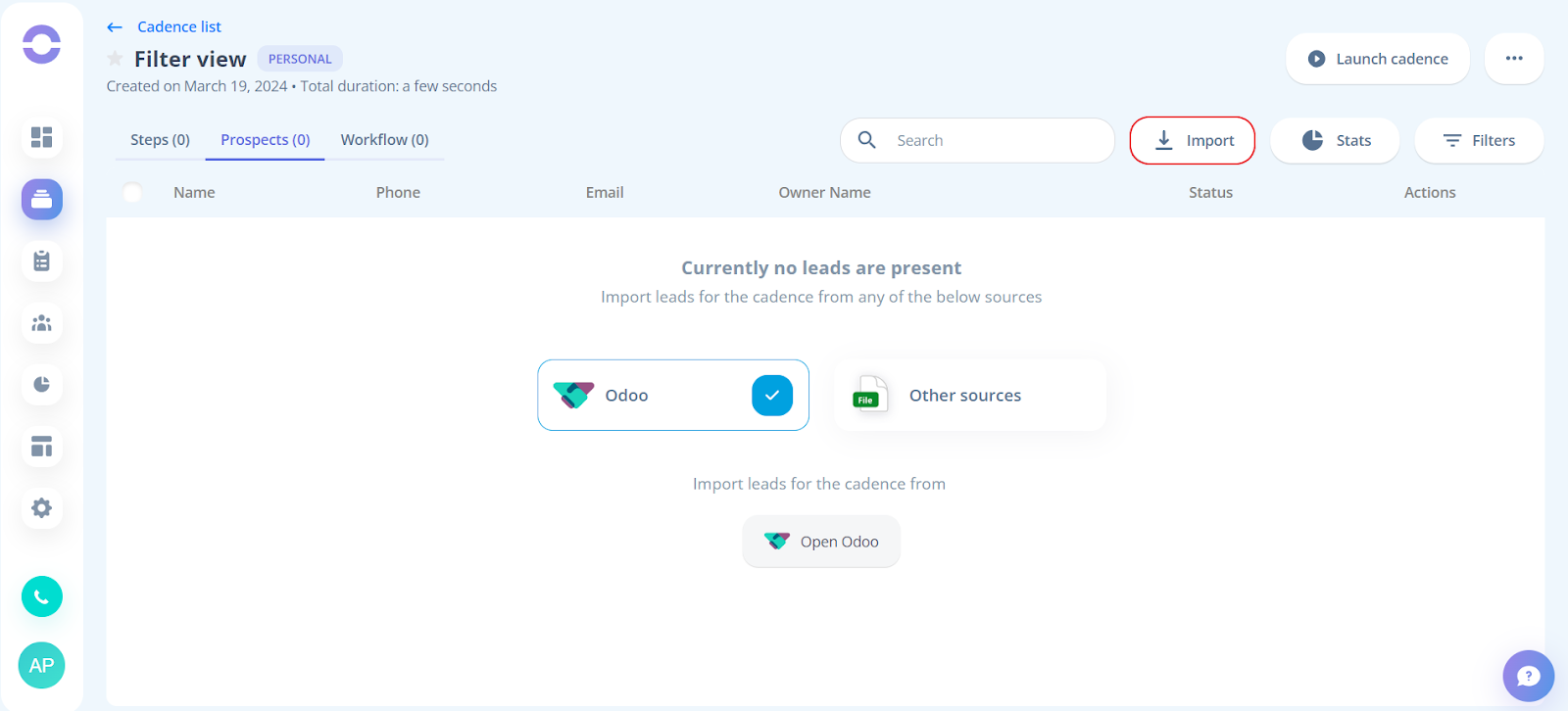Select the Other sources file option
The width and height of the screenshot is (1568, 711).
click(969, 396)
